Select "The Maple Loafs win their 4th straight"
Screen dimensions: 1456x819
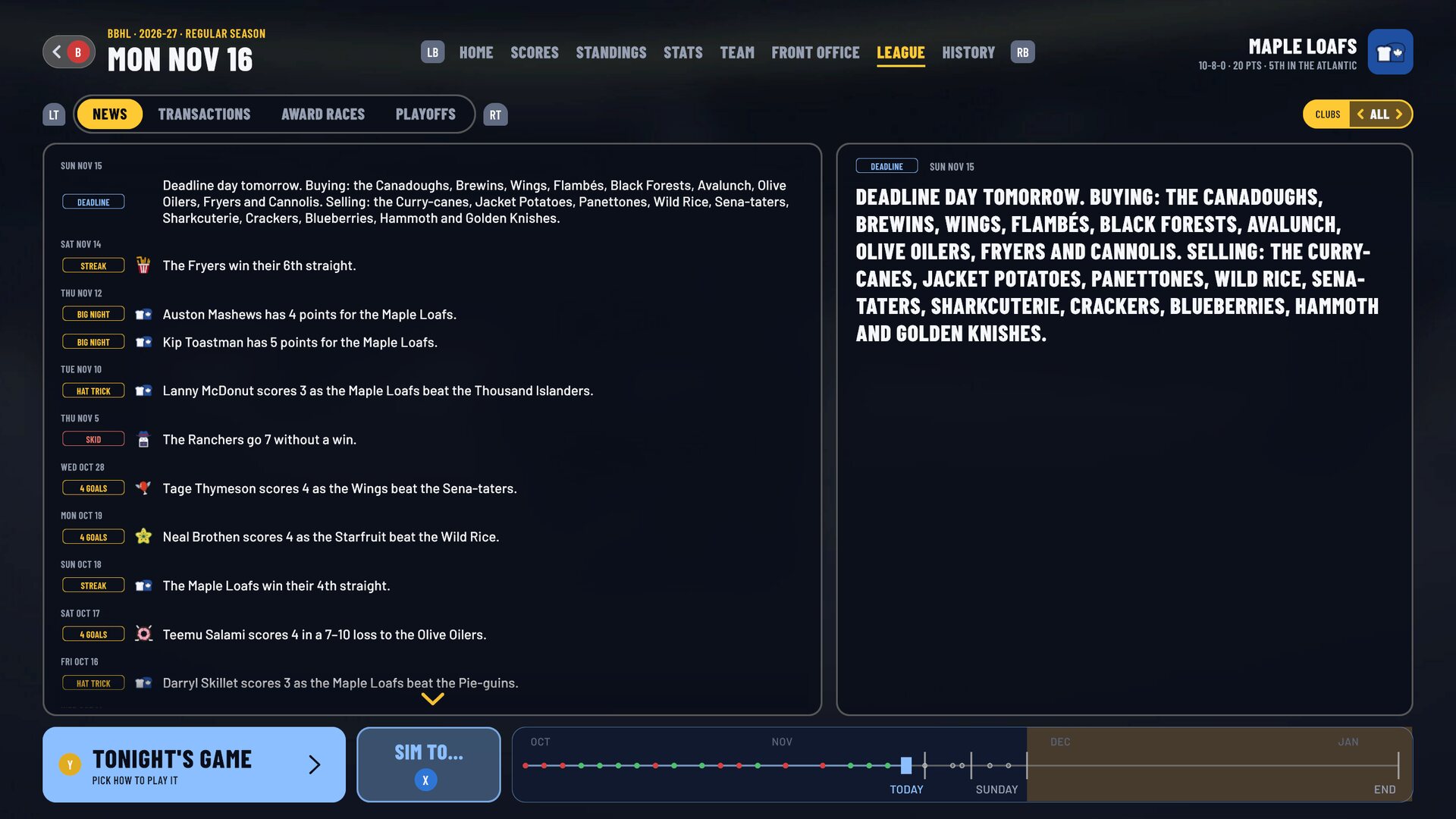click(x=432, y=585)
